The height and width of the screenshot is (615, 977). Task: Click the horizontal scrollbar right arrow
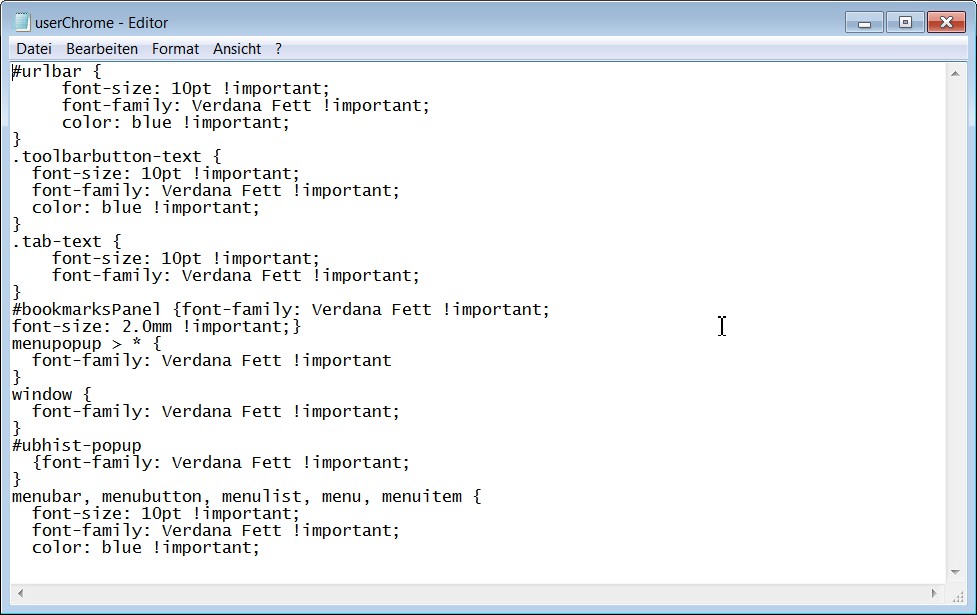pos(937,593)
